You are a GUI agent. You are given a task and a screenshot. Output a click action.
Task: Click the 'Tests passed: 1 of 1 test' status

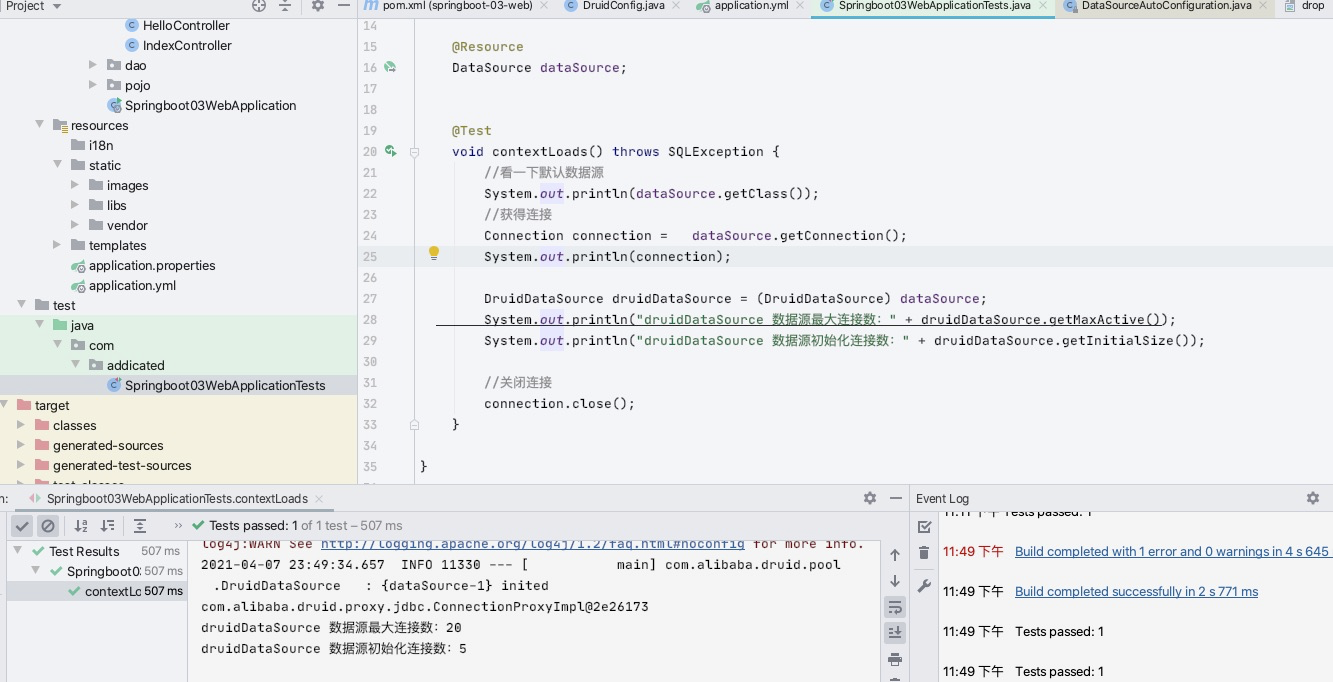(x=305, y=525)
